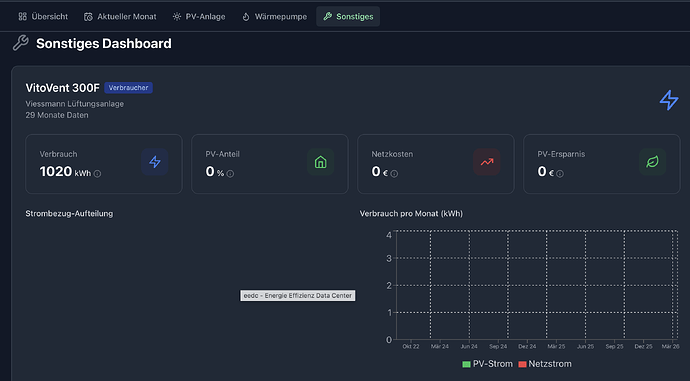Go to the Wärmepumpe tab

click(275, 17)
